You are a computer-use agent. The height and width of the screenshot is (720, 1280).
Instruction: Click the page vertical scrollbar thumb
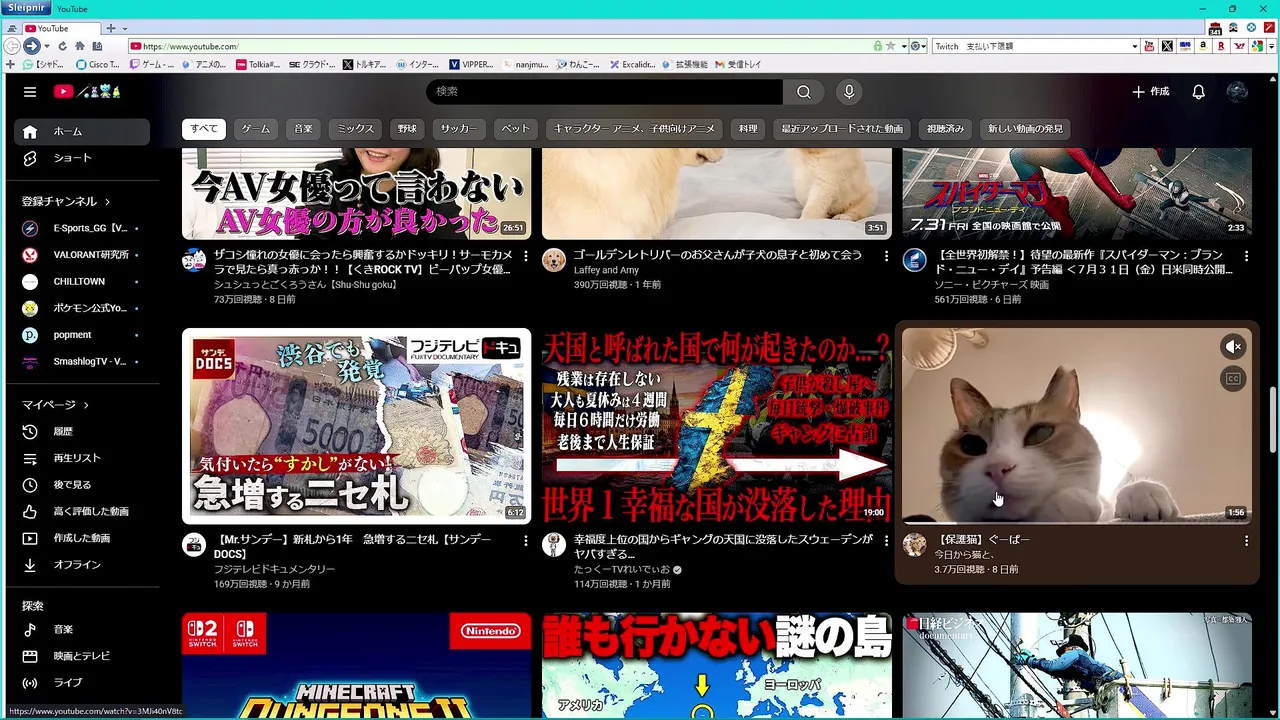pyautogui.click(x=1273, y=420)
